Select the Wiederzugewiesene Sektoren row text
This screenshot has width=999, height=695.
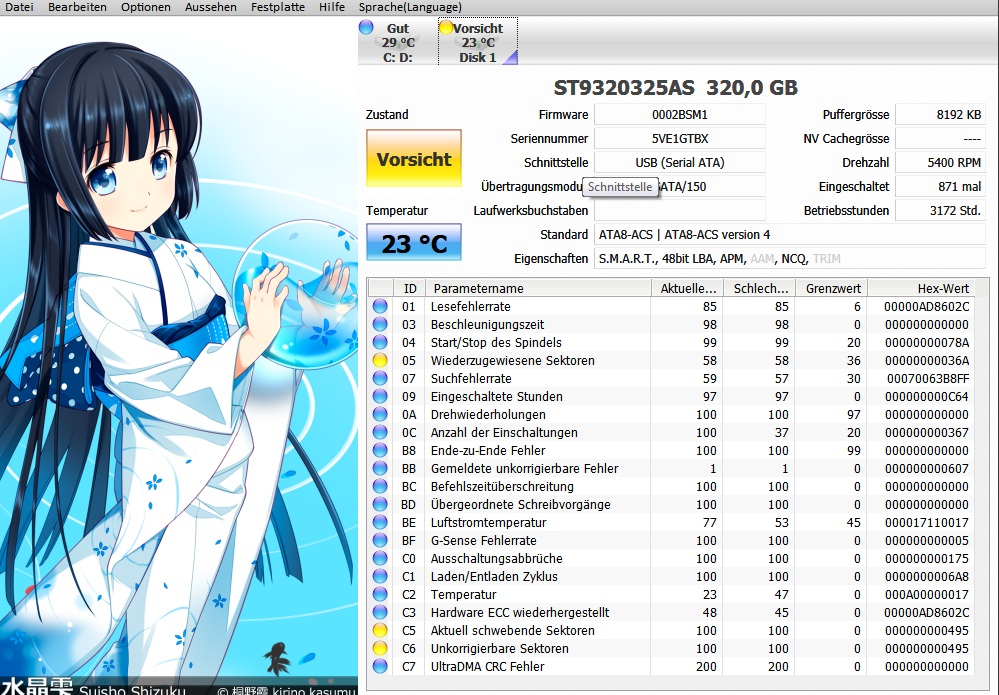512,360
